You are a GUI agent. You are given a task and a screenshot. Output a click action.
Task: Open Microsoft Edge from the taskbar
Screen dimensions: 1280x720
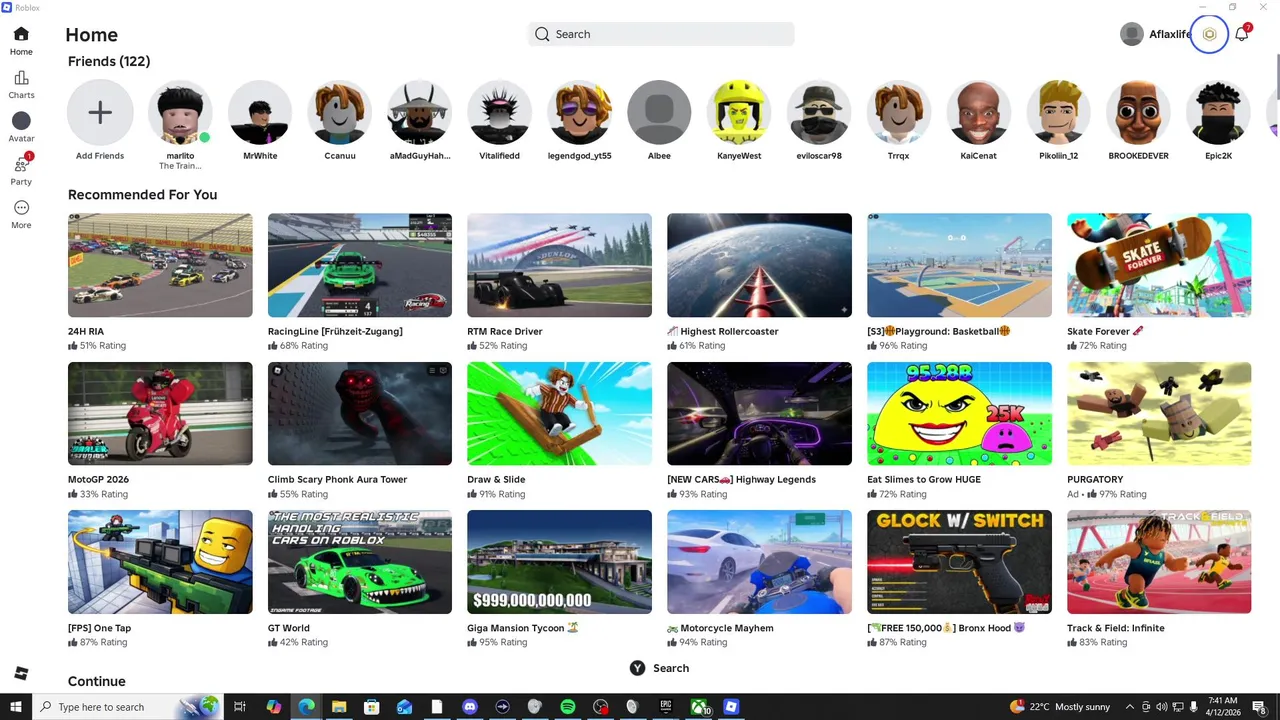click(306, 707)
